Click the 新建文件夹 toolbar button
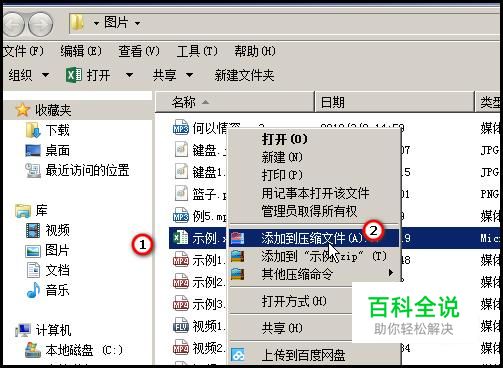This screenshot has width=503, height=368. (x=244, y=75)
